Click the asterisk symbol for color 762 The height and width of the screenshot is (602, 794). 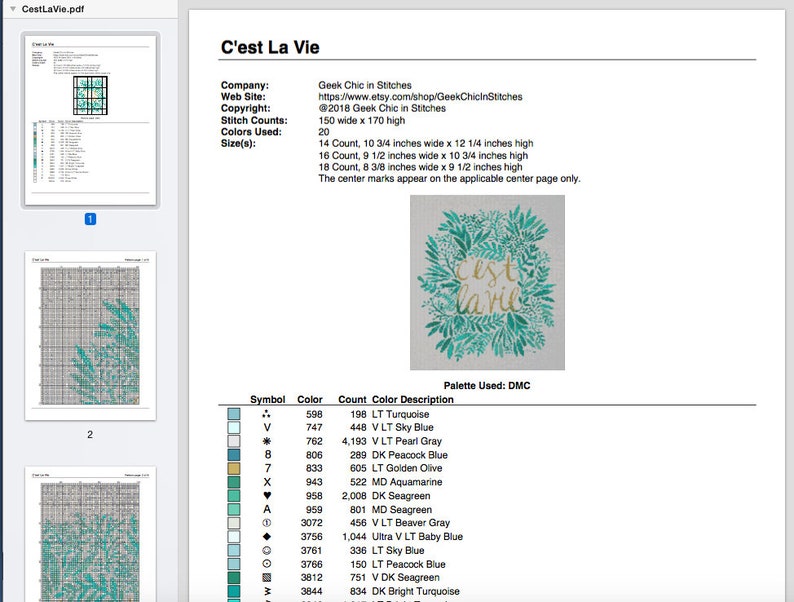pyautogui.click(x=267, y=441)
